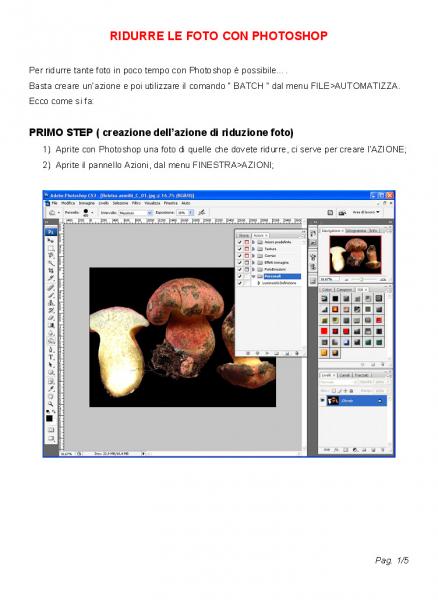Click the bright red style swatch
Image resolution: width=438 pixels, height=600 pixels.
pyautogui.click(x=324, y=331)
